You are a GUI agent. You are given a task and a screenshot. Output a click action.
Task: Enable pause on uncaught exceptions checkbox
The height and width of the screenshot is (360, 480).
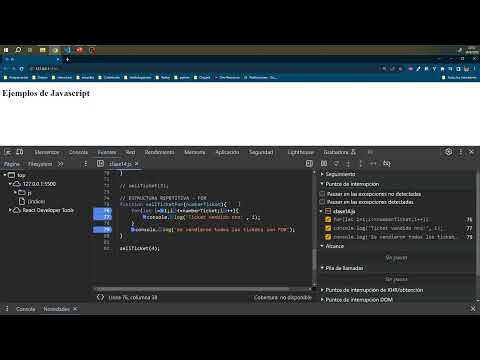tap(322, 194)
